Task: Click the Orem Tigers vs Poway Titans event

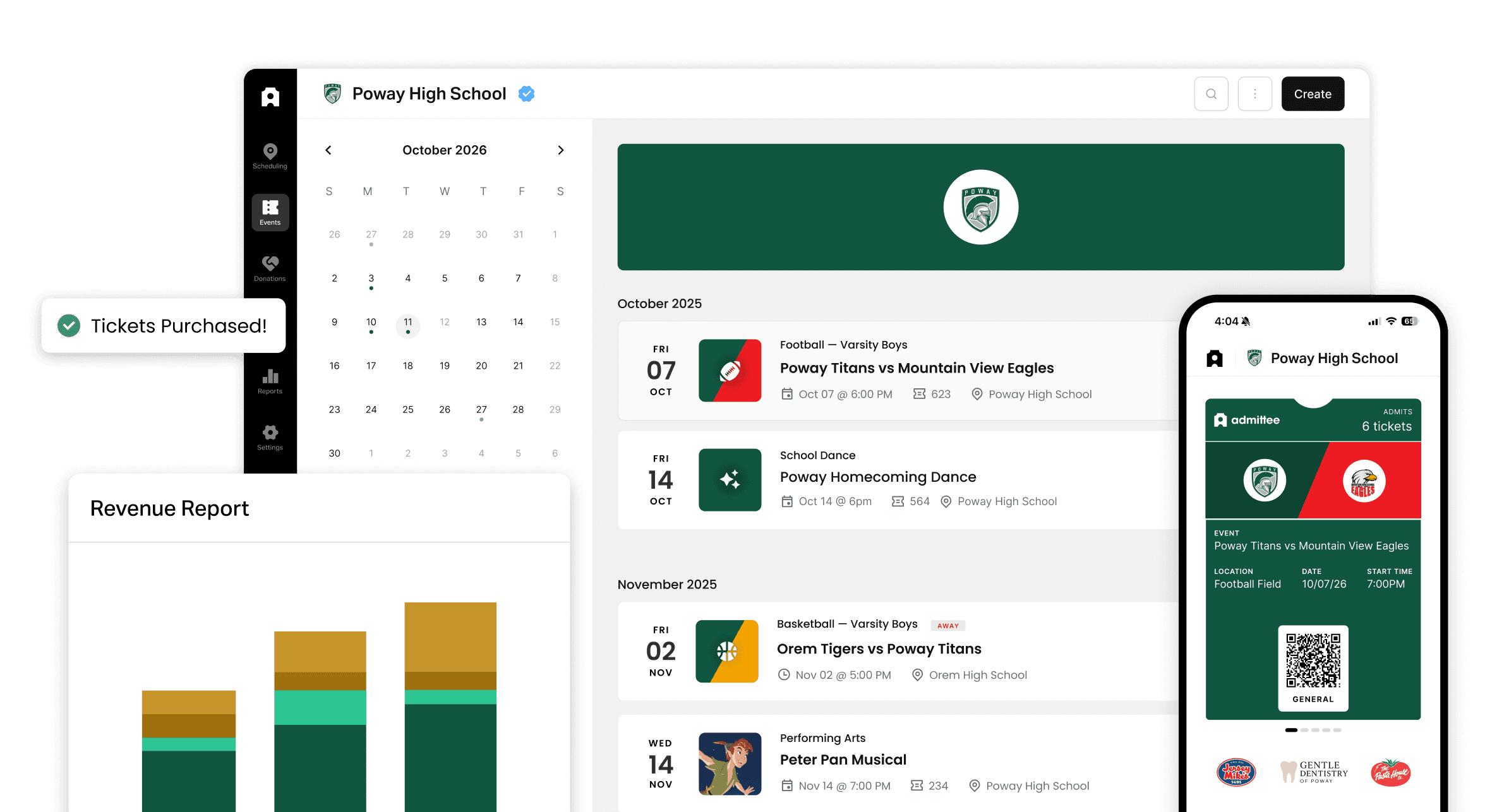Action: click(879, 649)
